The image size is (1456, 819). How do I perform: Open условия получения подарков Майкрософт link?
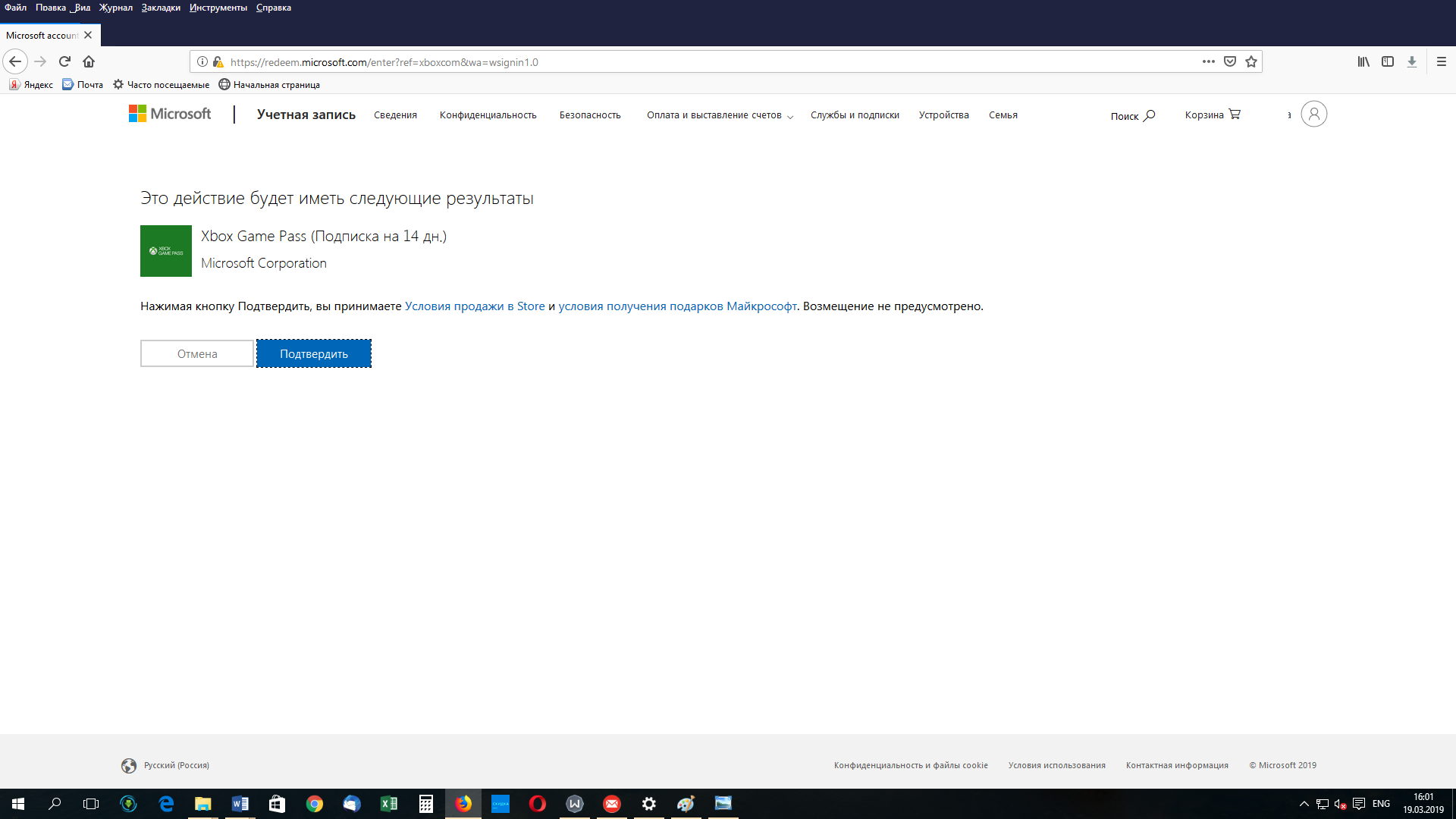677,306
